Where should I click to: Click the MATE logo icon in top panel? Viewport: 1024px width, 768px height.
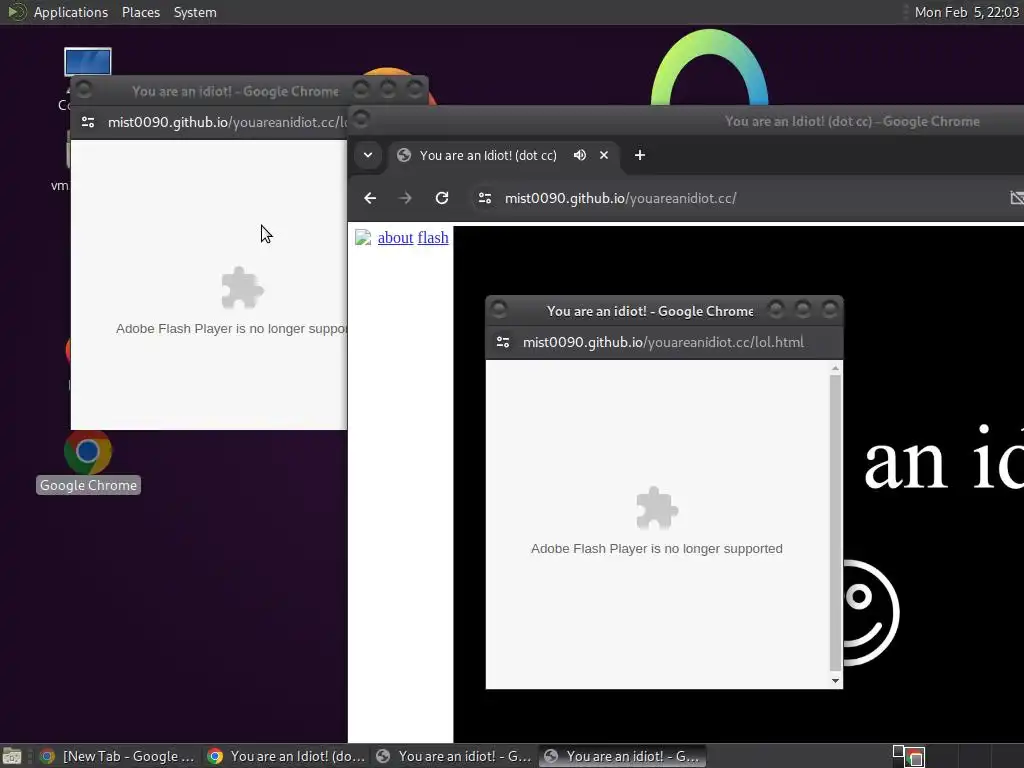coord(16,12)
